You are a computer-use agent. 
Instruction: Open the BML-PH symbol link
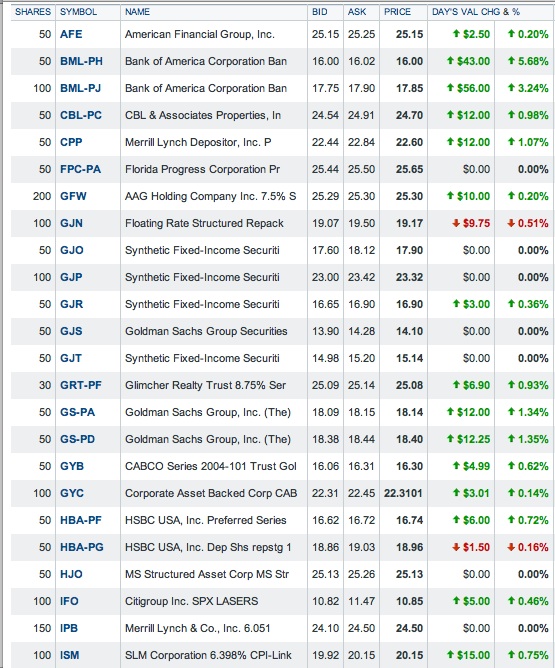pyautogui.click(x=81, y=61)
